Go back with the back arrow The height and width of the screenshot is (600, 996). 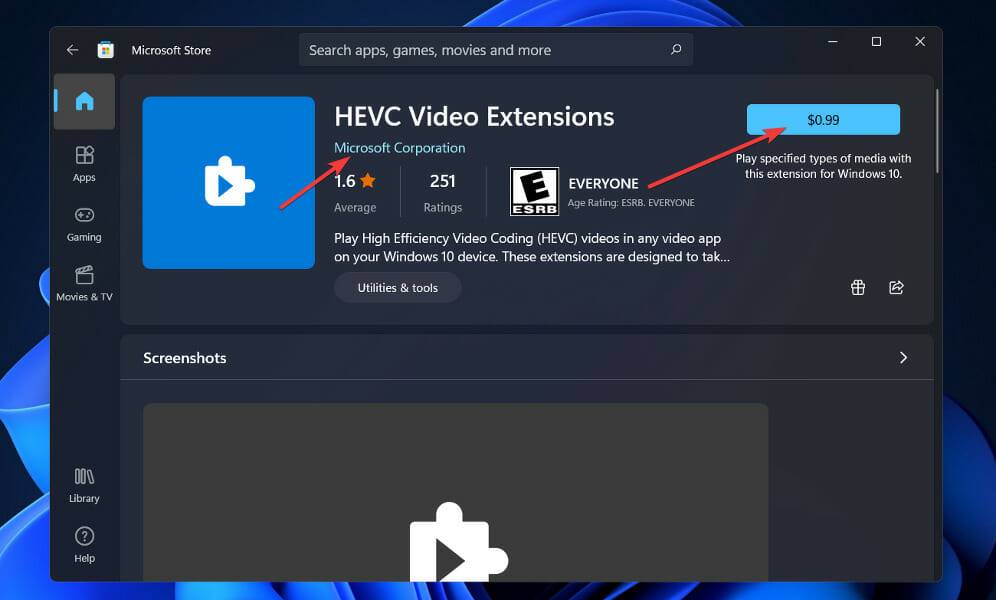pyautogui.click(x=72, y=50)
